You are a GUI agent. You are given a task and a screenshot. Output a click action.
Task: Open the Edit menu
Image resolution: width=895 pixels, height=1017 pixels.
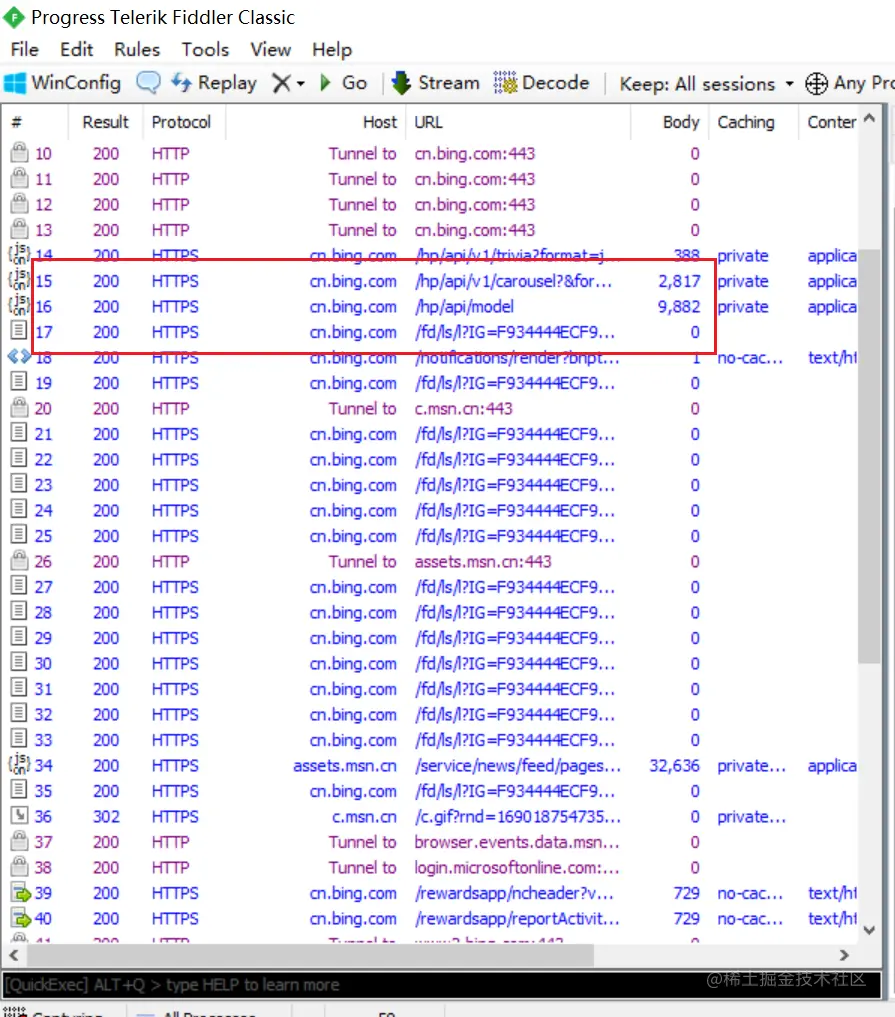(x=77, y=50)
